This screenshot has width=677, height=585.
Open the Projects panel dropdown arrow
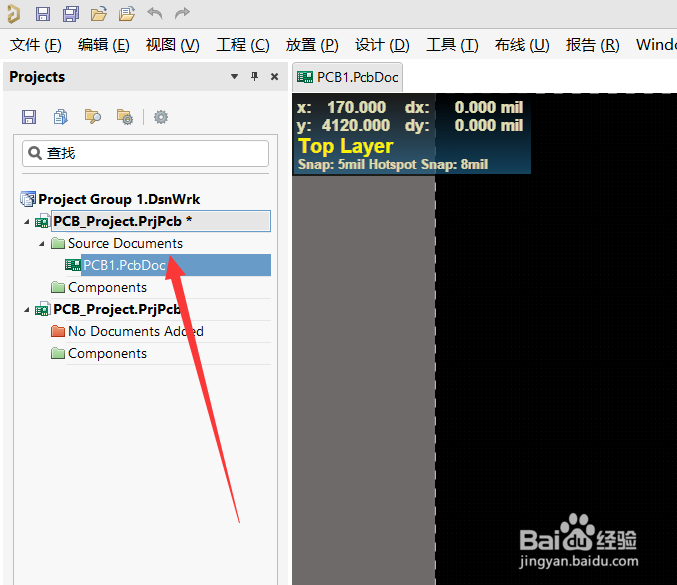[234, 76]
